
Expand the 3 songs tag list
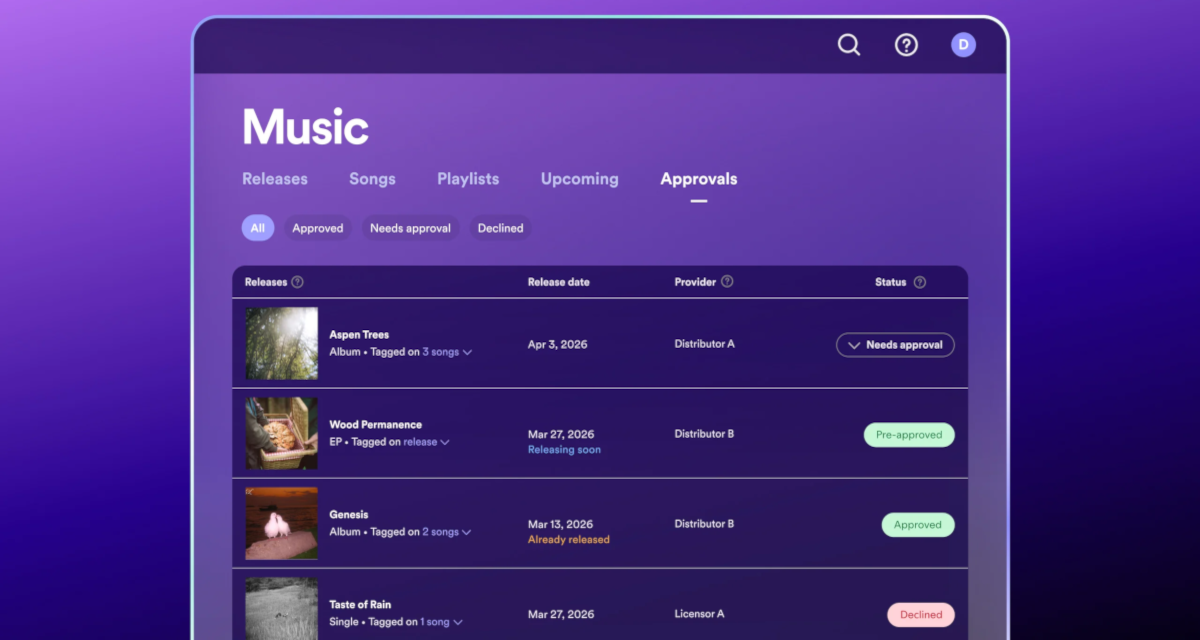click(446, 352)
